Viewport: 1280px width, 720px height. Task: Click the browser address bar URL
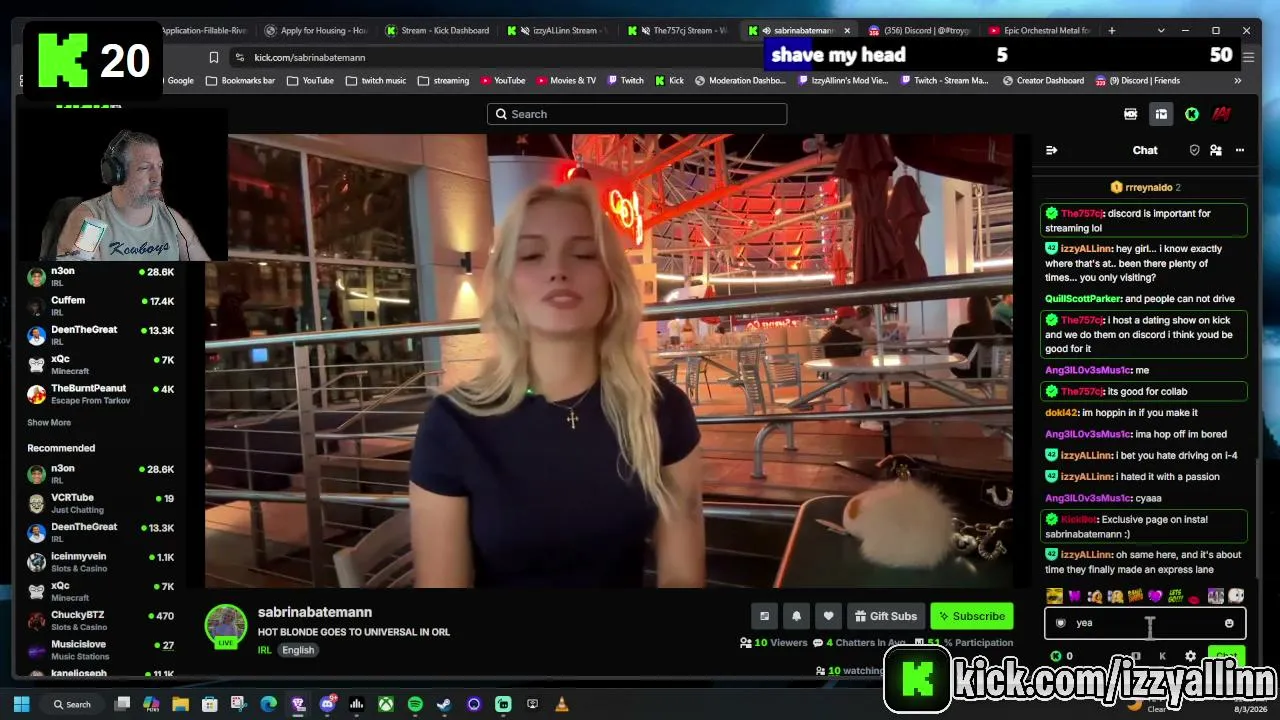[x=310, y=58]
